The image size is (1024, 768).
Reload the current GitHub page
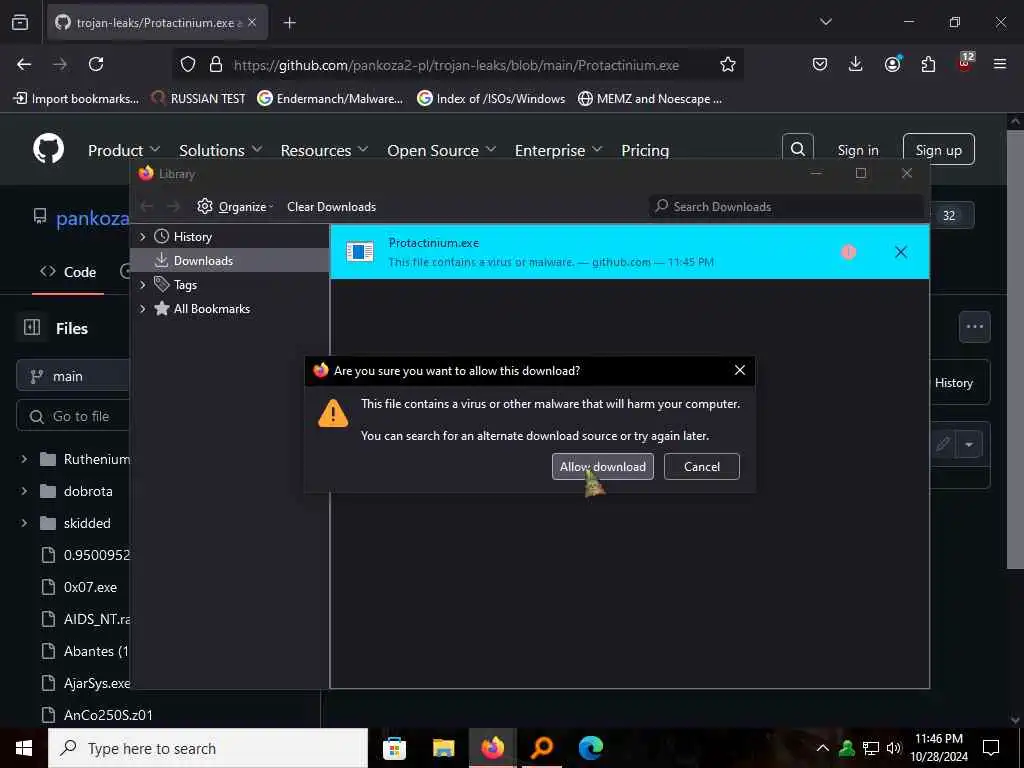tap(96, 64)
